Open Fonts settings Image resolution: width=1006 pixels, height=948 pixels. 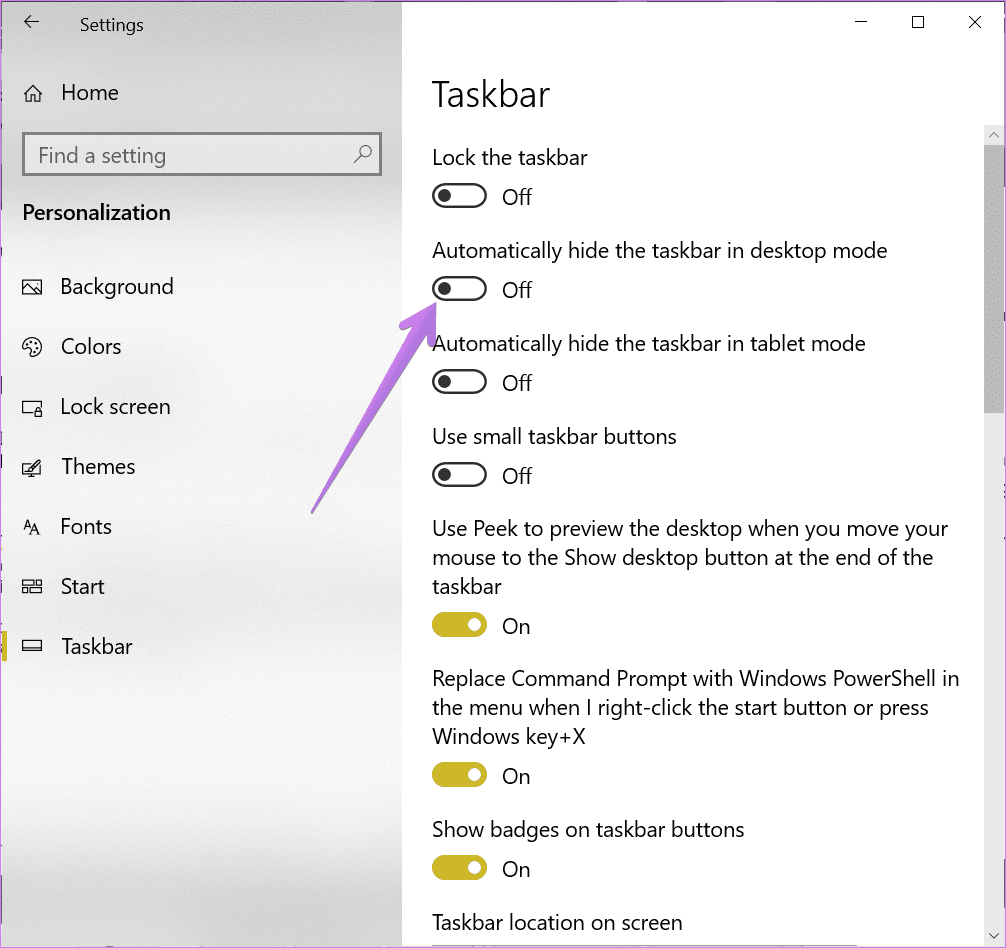pyautogui.click(x=86, y=527)
